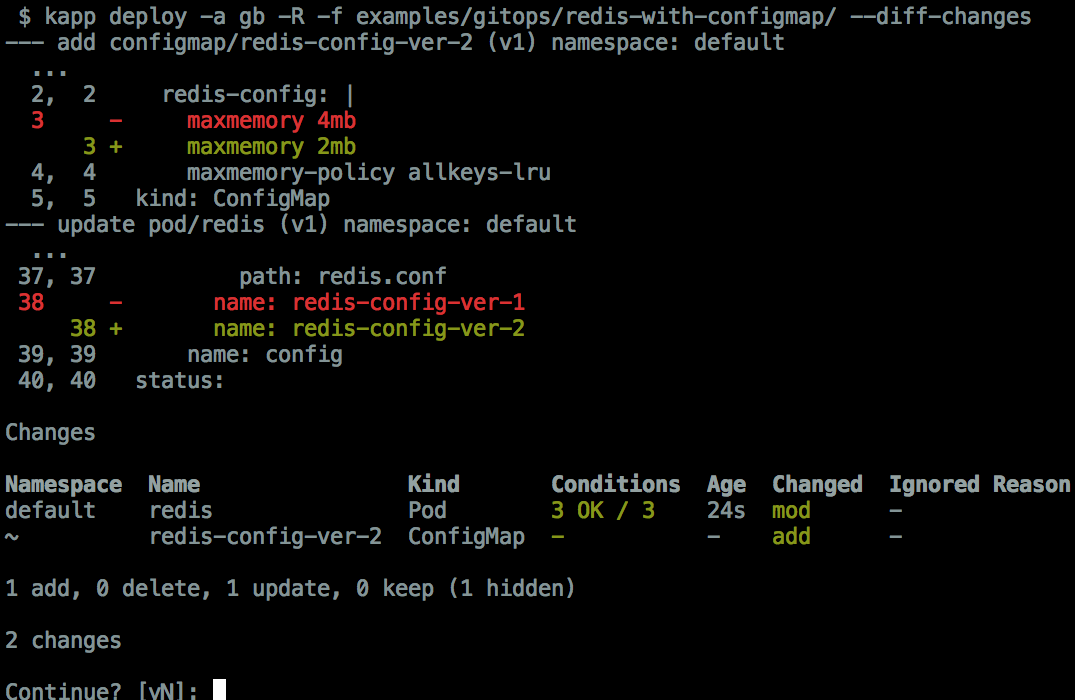Click the kapp deploy command line
Screen dimensions: 1075x700
point(524,16)
